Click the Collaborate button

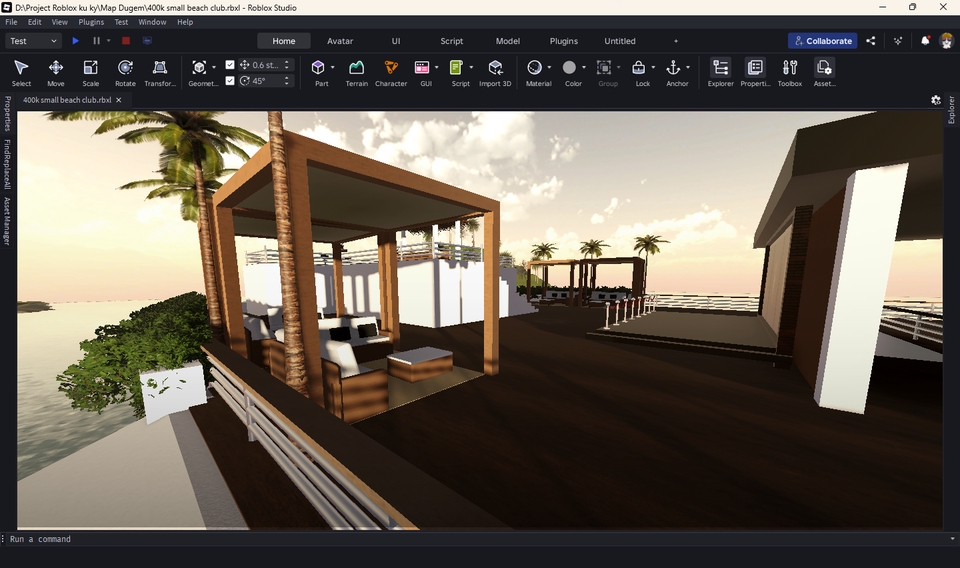(822, 41)
